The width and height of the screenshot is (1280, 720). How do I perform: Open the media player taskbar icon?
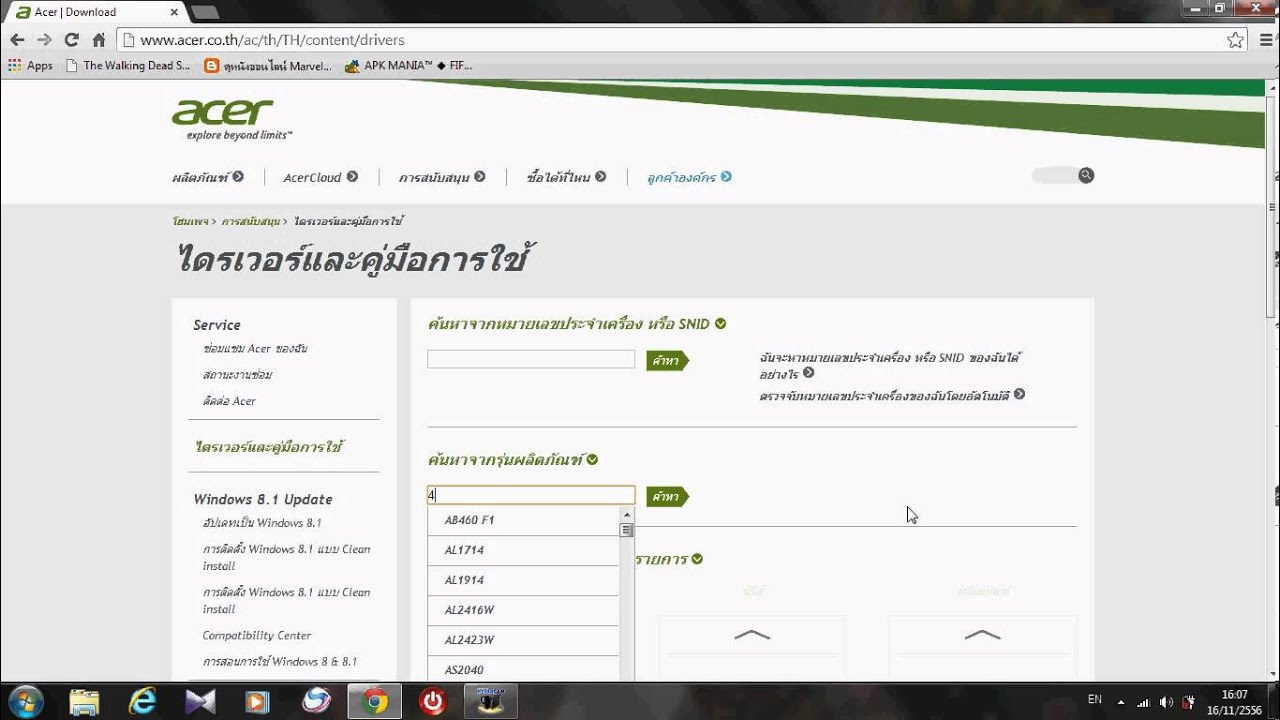pos(259,701)
